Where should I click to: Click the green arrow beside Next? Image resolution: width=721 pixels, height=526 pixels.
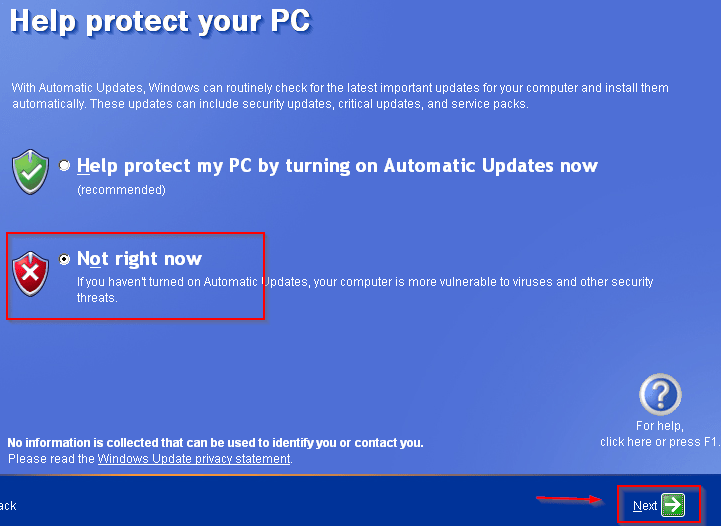click(673, 505)
